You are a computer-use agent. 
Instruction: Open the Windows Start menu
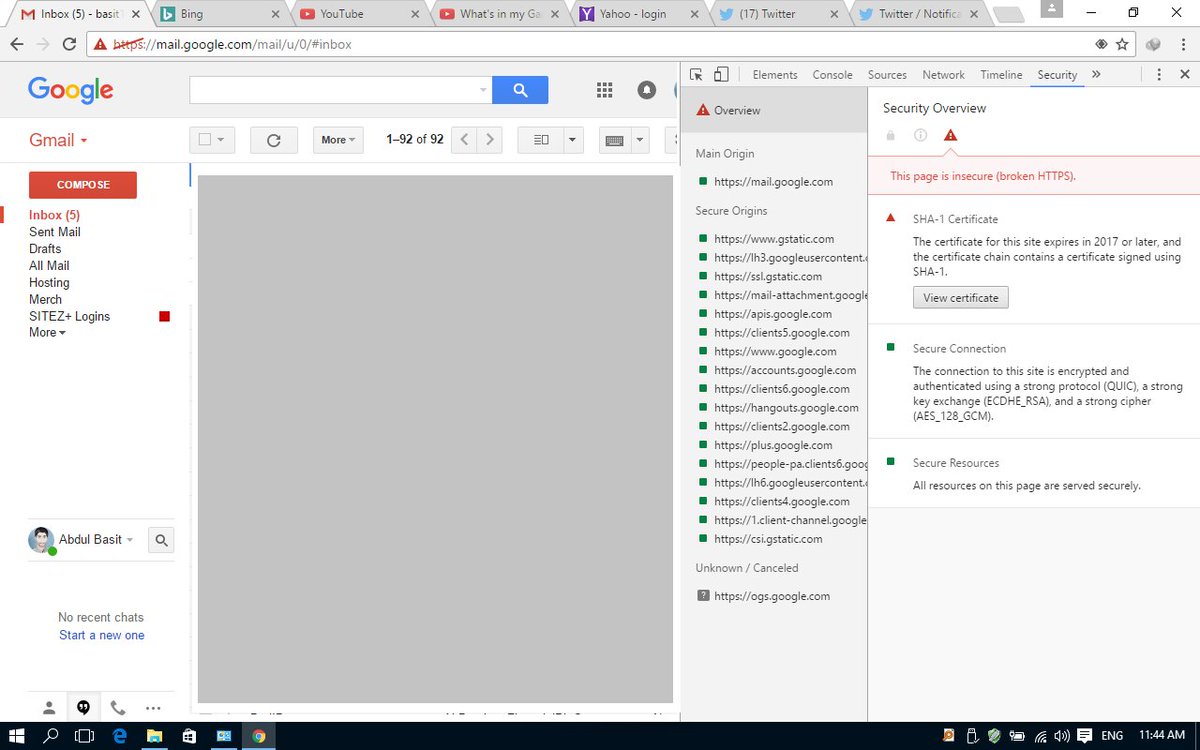pos(17,735)
